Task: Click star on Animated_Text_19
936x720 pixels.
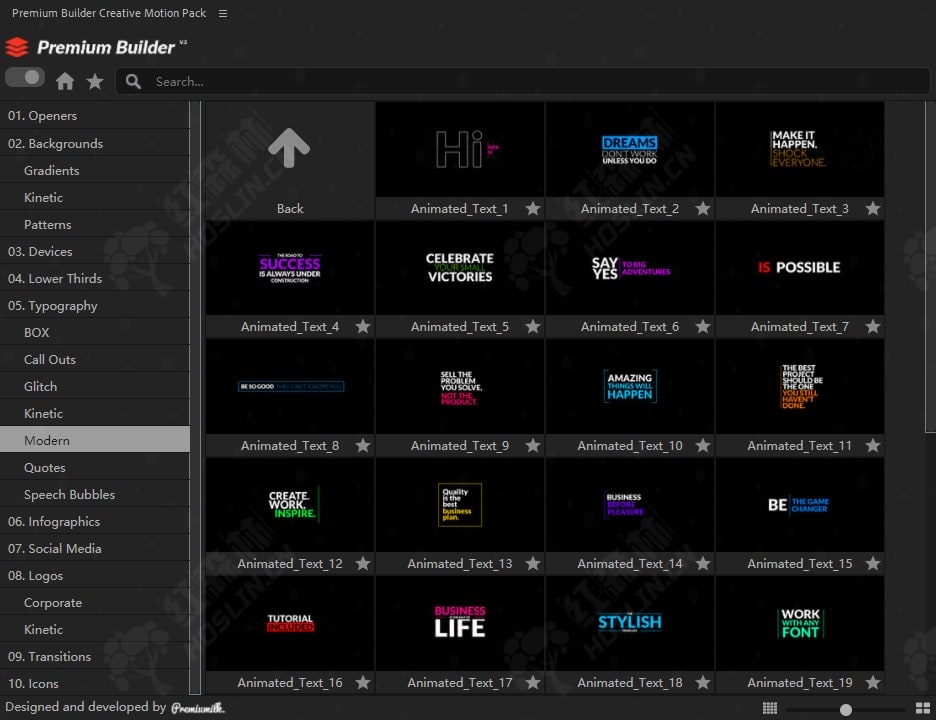Action: point(873,682)
